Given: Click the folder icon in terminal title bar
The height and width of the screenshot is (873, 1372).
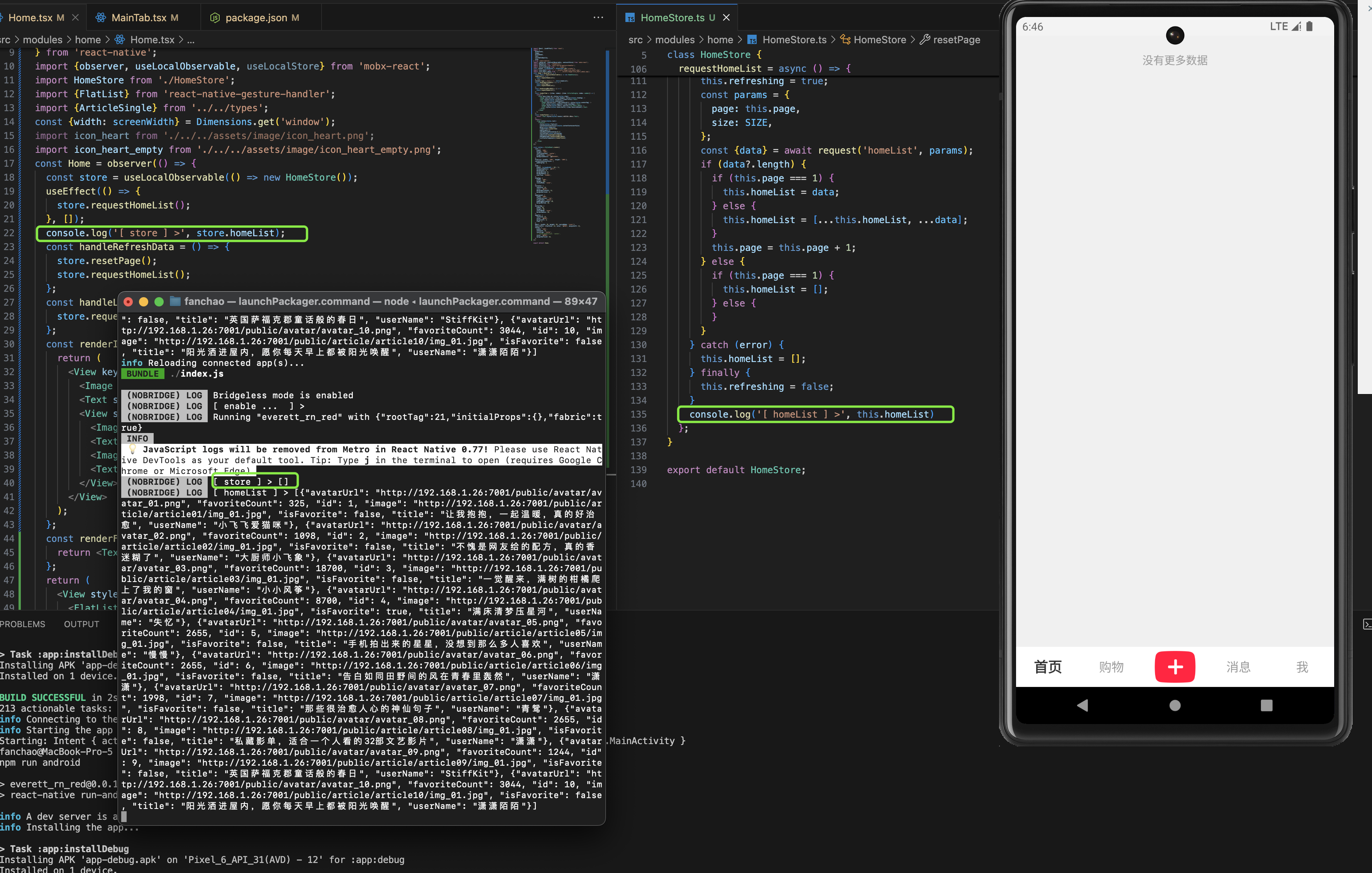Looking at the screenshot, I should pyautogui.click(x=175, y=301).
